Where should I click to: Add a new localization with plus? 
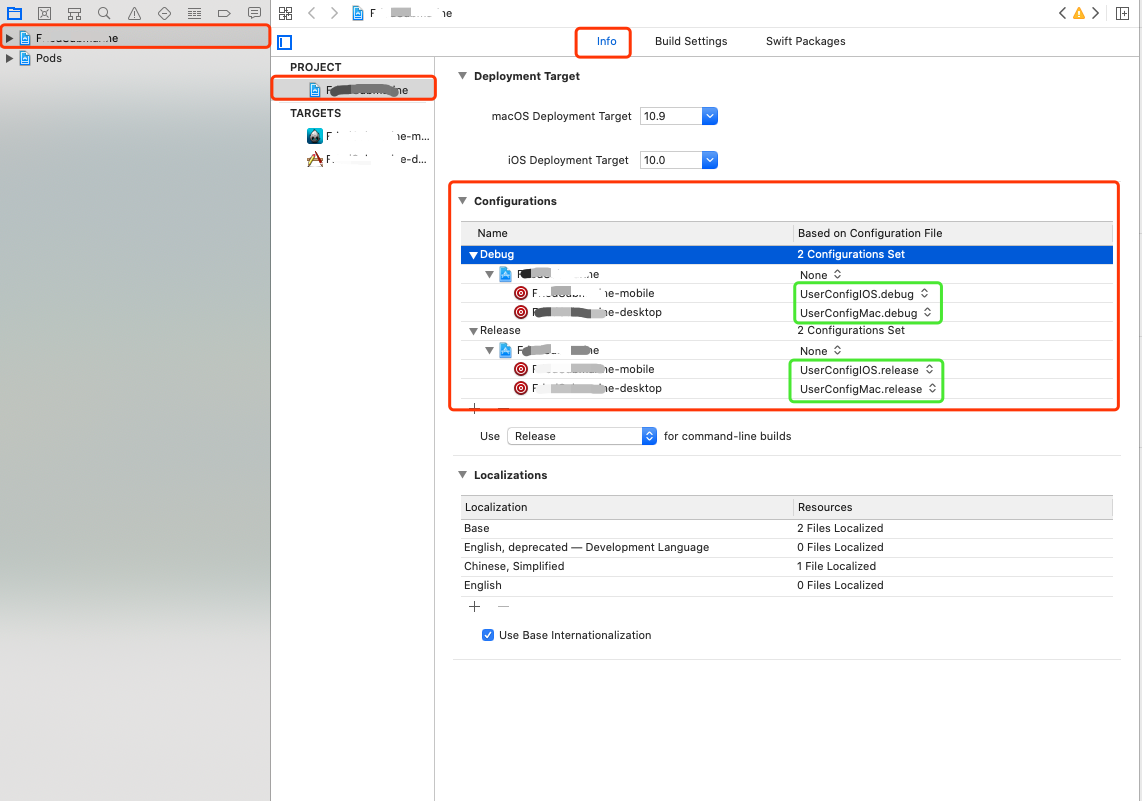474,607
